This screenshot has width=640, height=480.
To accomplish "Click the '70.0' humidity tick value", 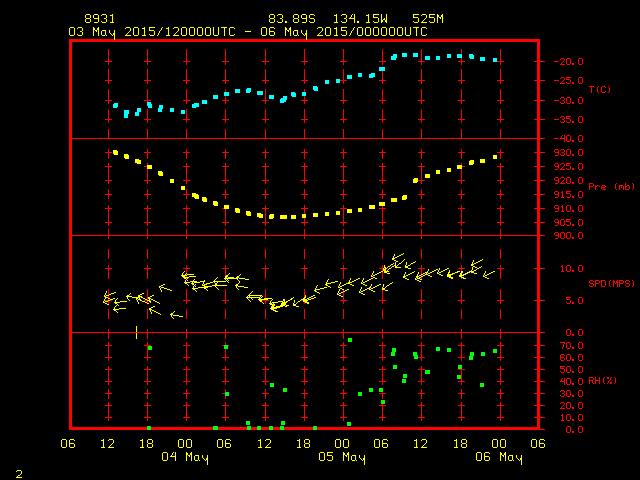I will click(x=571, y=346).
